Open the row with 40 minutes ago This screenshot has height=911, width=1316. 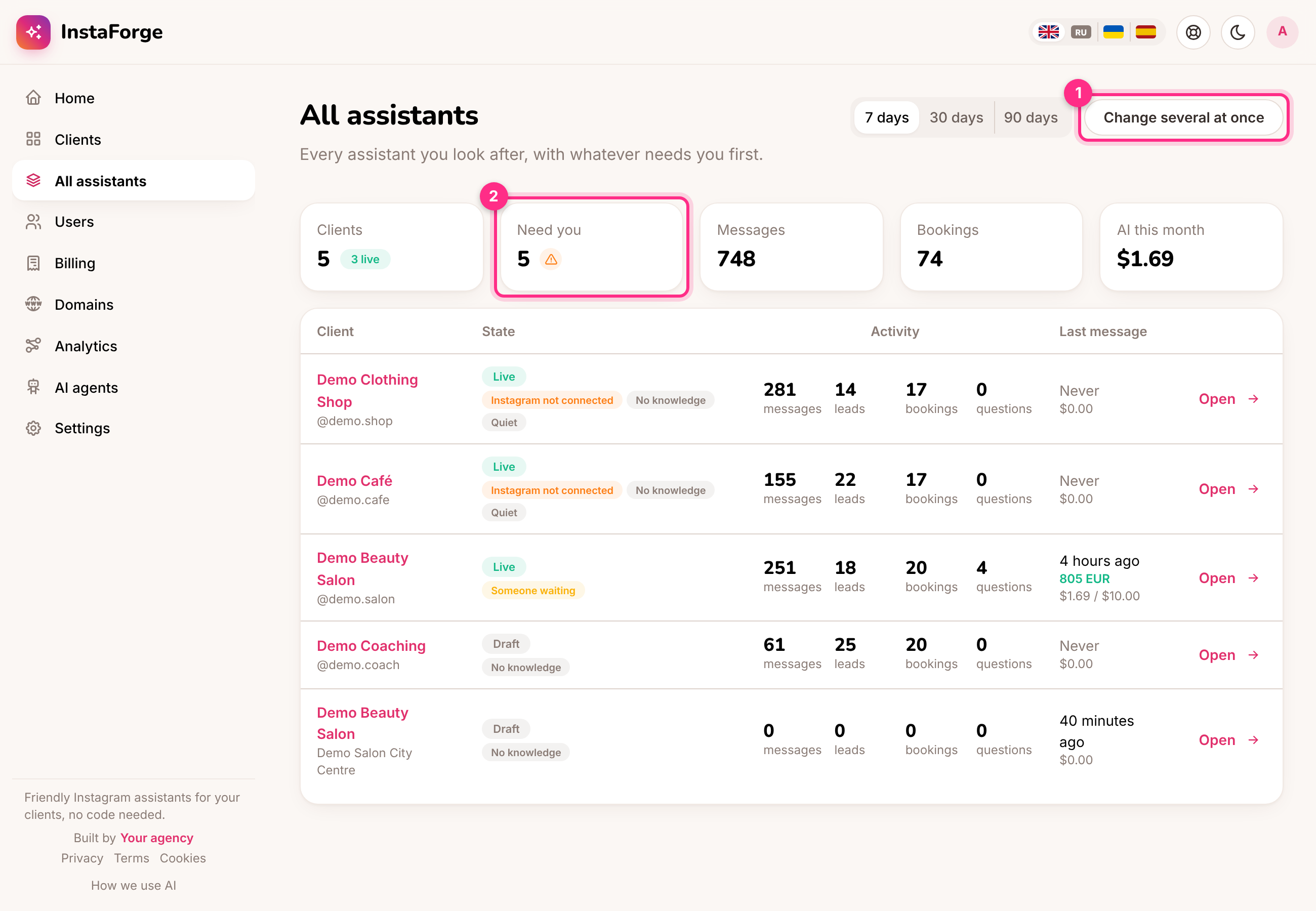click(1228, 740)
